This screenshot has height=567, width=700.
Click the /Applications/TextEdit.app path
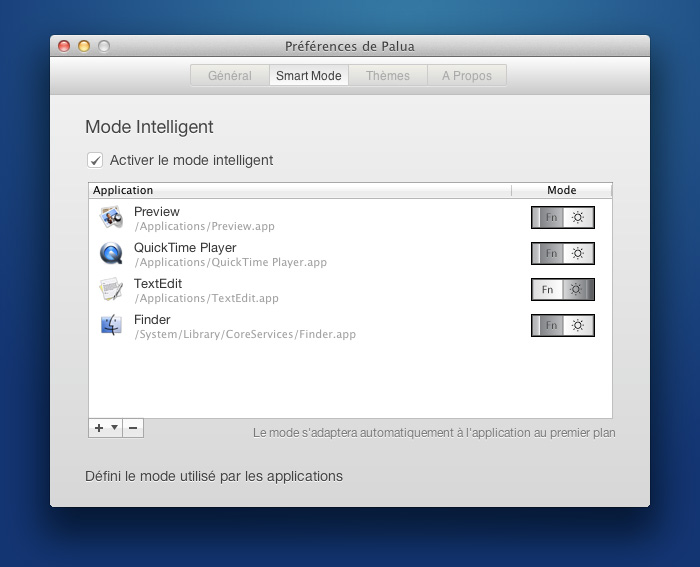pos(207,298)
